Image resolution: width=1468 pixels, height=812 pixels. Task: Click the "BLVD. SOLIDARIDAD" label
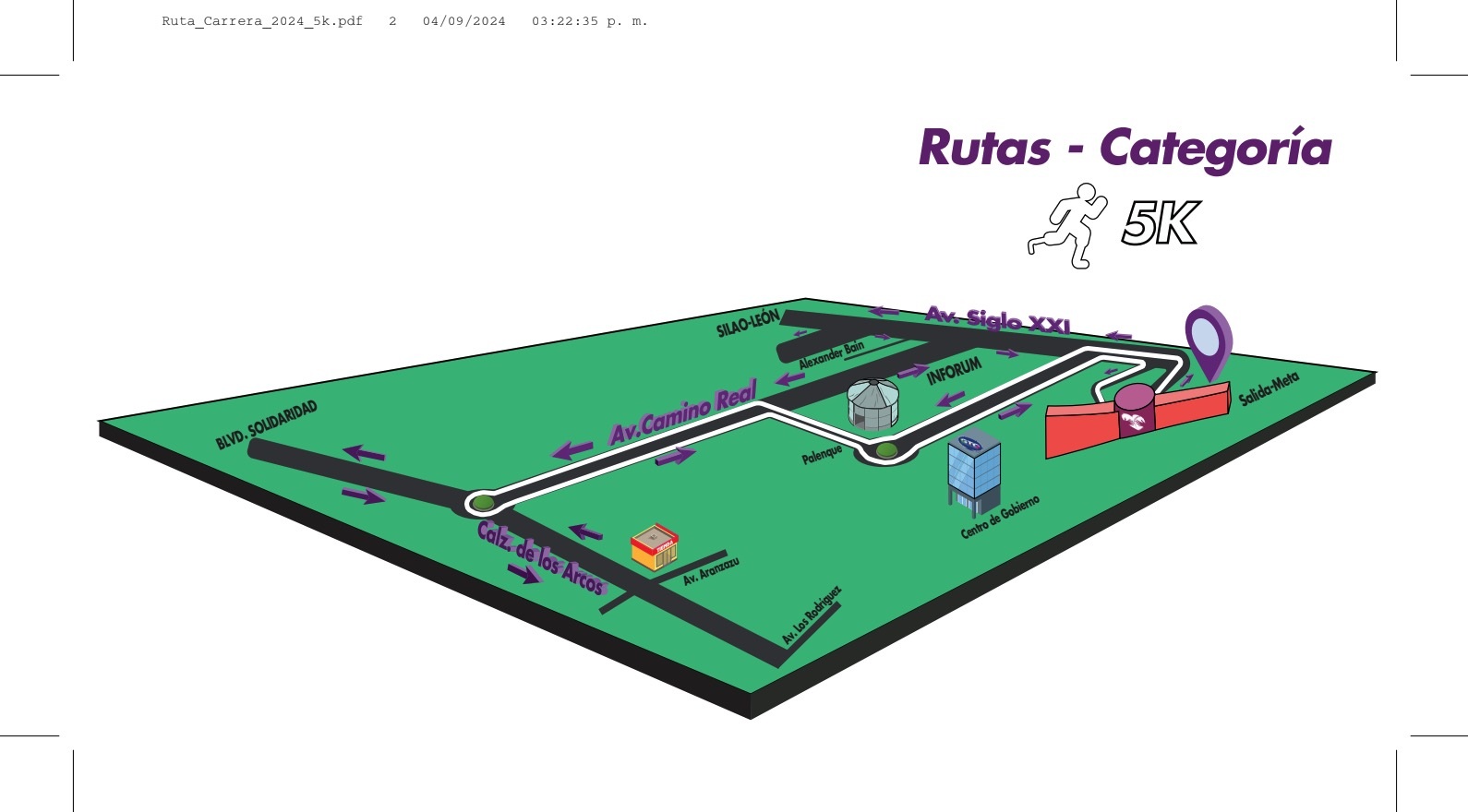click(x=266, y=424)
